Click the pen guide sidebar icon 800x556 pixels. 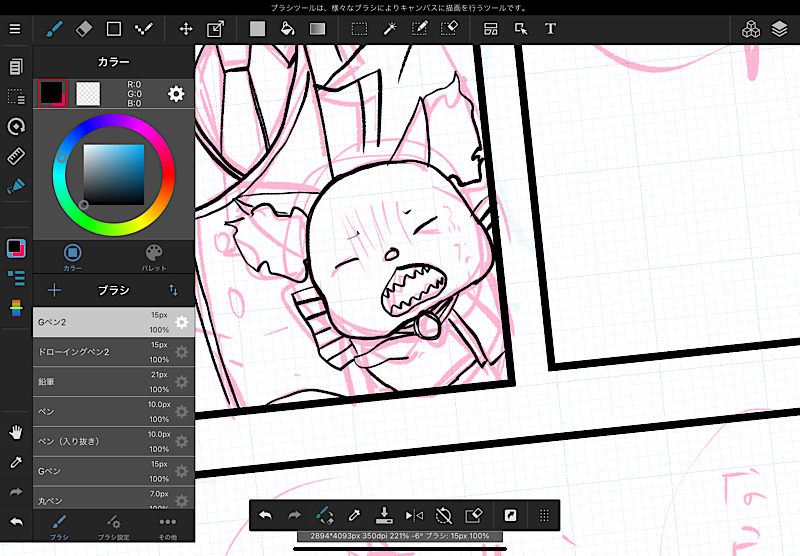[x=16, y=186]
